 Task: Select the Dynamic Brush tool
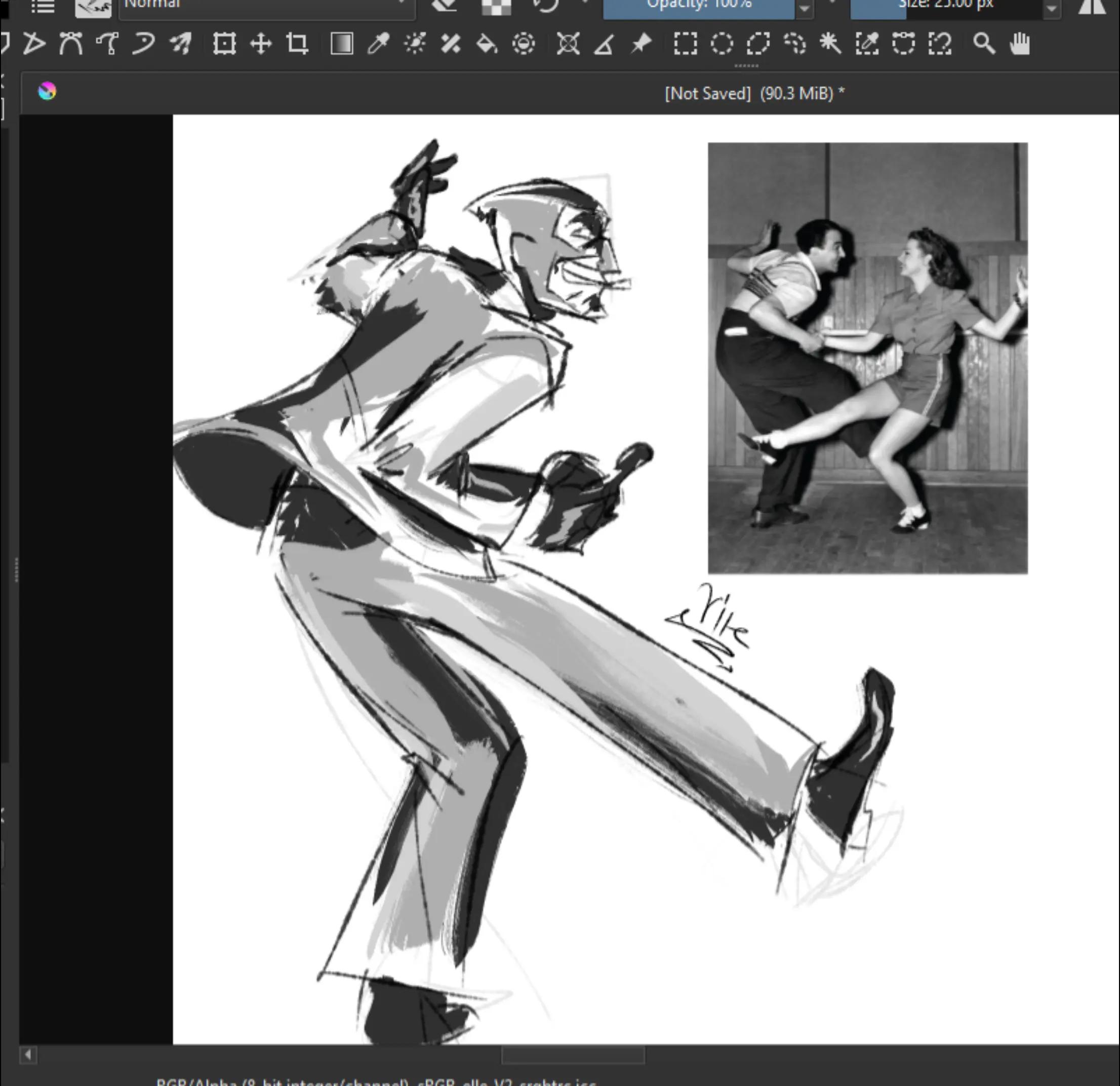[x=143, y=44]
